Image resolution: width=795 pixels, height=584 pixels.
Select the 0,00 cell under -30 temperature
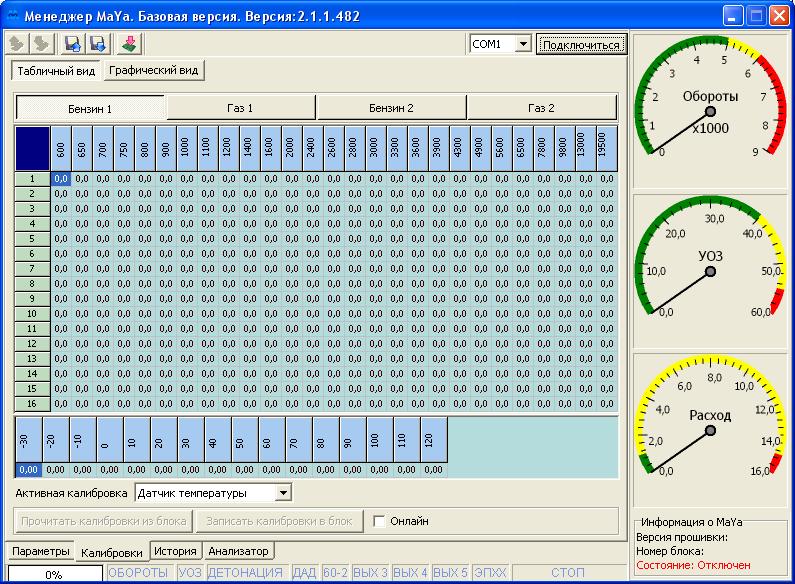(28, 469)
